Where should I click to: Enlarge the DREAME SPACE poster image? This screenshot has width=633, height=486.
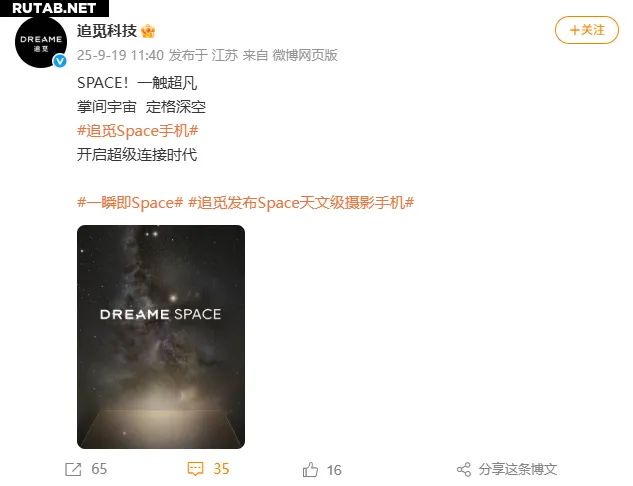pyautogui.click(x=161, y=337)
